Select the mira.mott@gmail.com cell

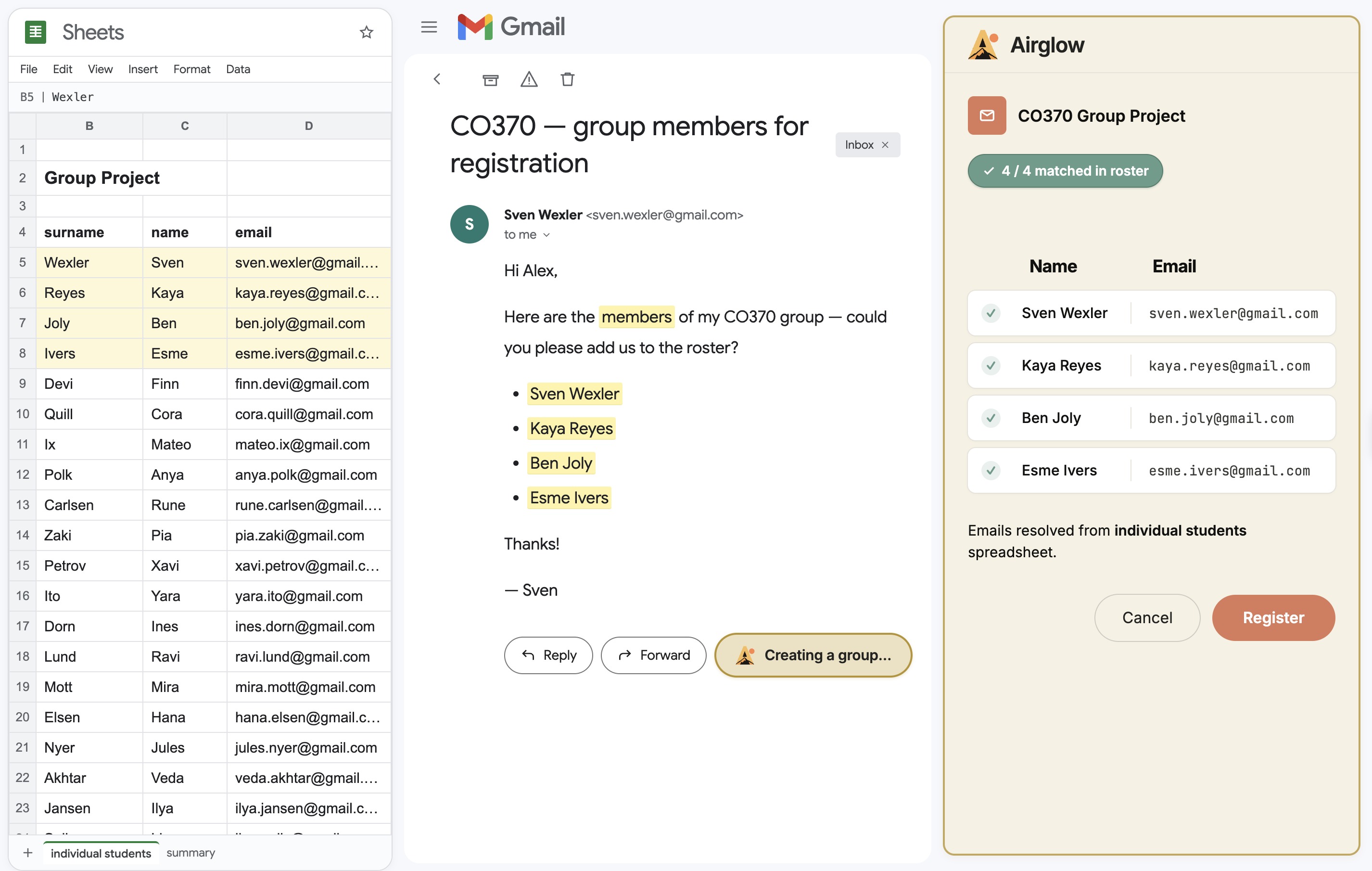[309, 686]
